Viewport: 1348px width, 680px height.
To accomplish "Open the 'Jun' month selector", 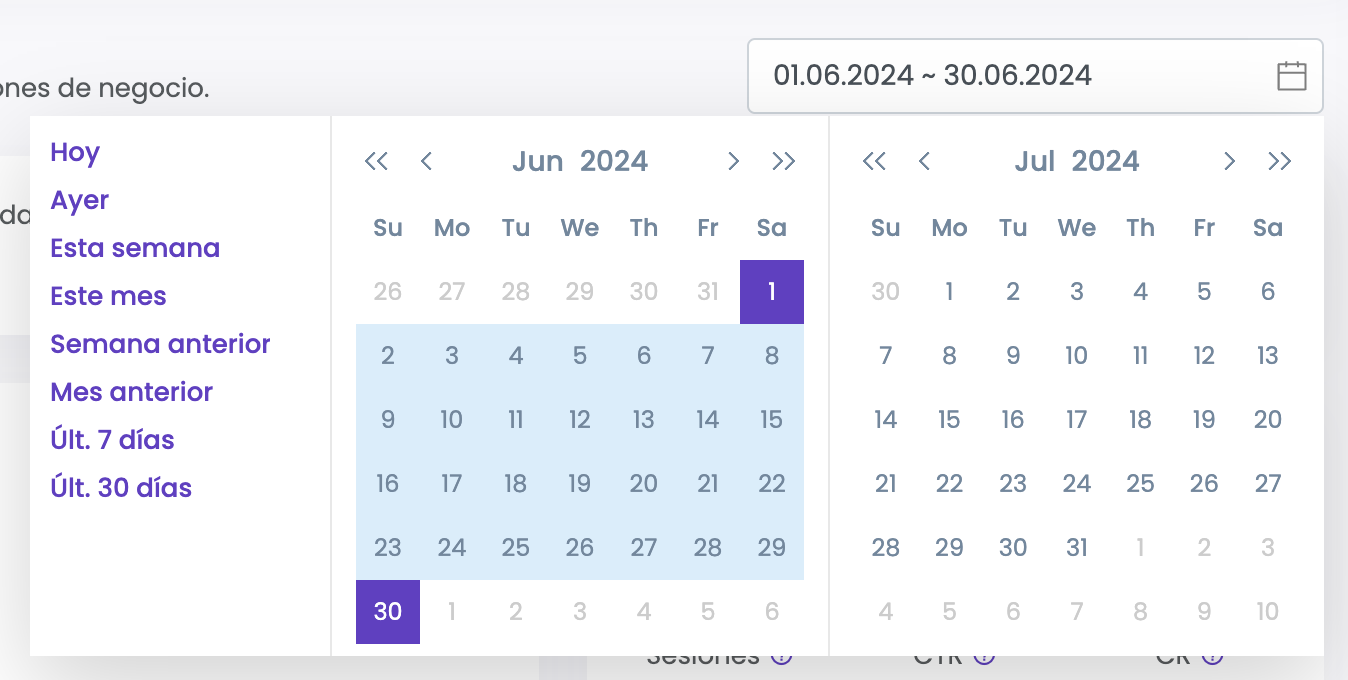I will coord(538,161).
